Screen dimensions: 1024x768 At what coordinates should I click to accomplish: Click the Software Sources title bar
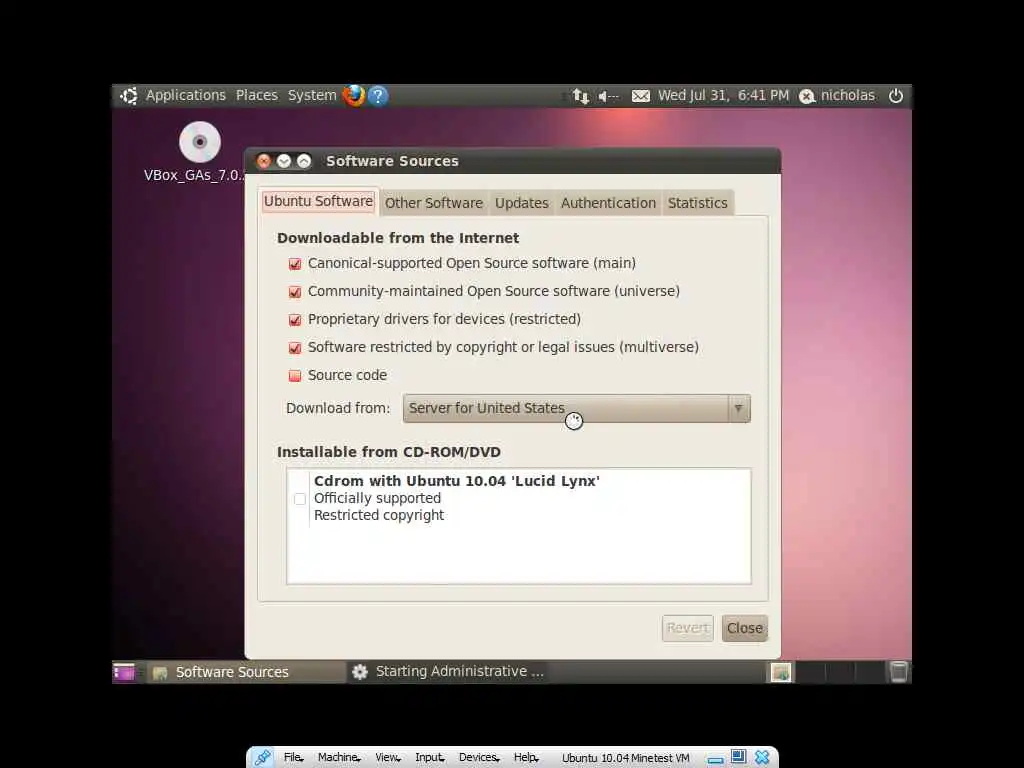[513, 161]
